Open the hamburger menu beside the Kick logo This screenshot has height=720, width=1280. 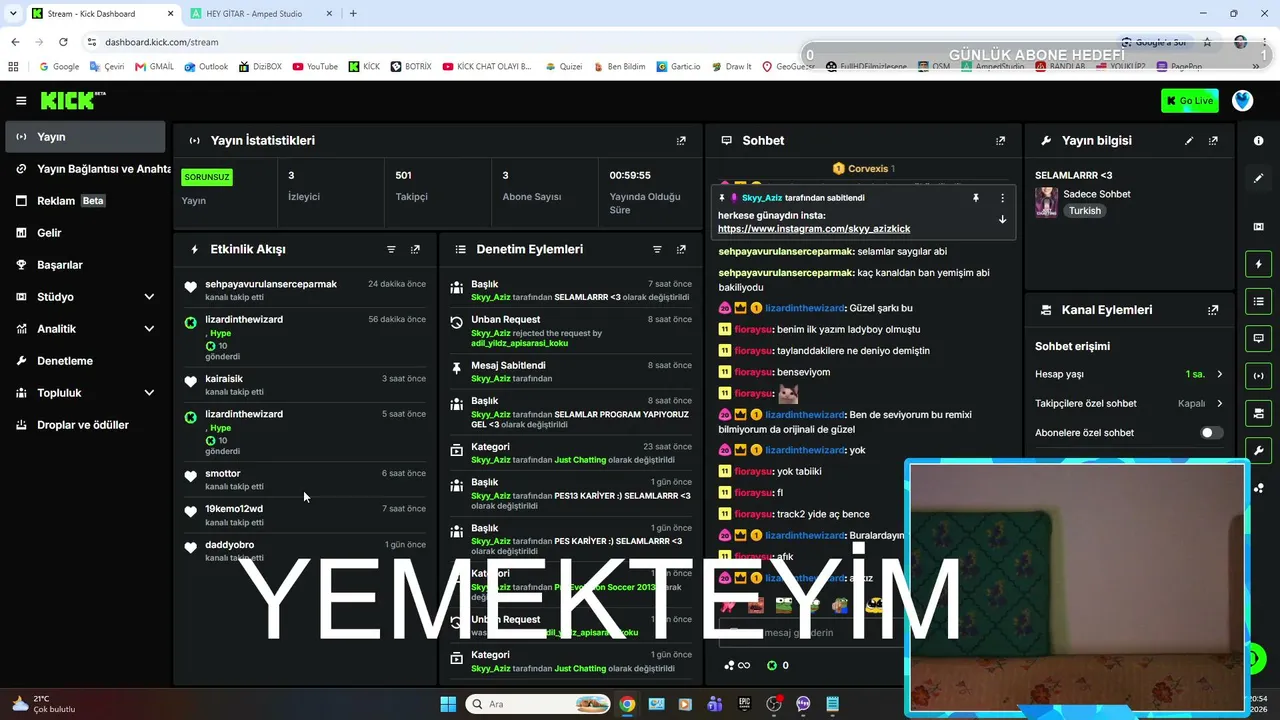(21, 100)
